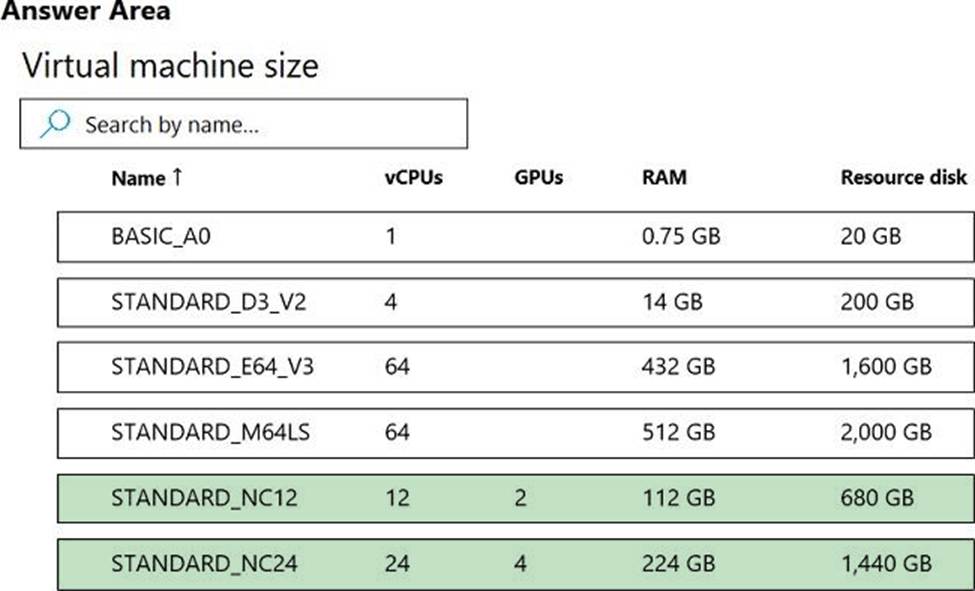975x591 pixels.
Task: Pick the STANDARD_M64LS size row
Action: 515,433
